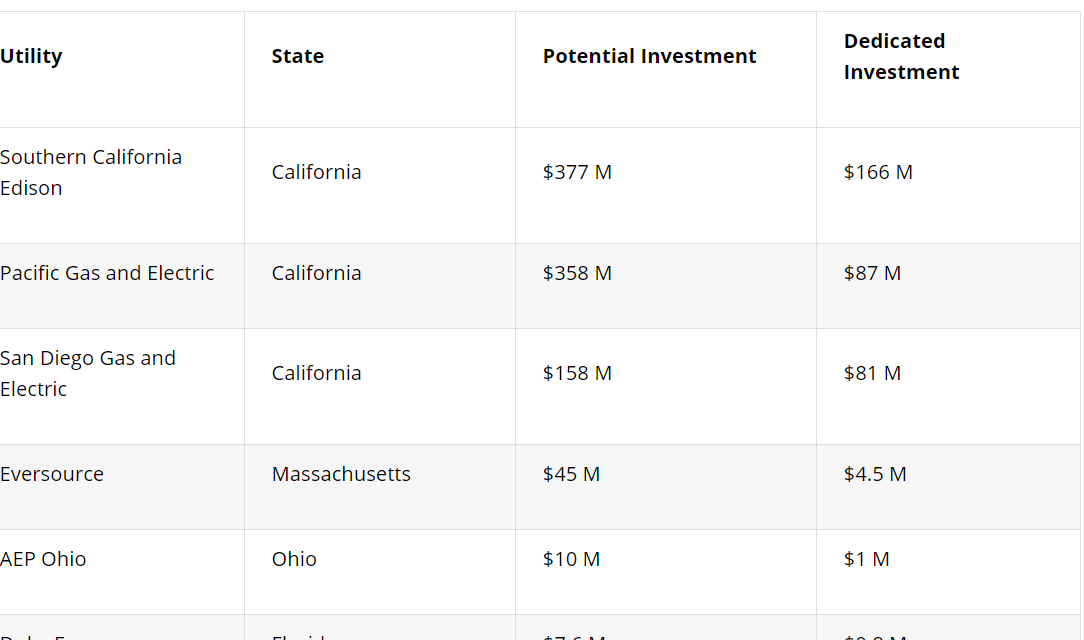The height and width of the screenshot is (640, 1084).
Task: Select the $81 M dedicated investment value
Action: coord(872,374)
